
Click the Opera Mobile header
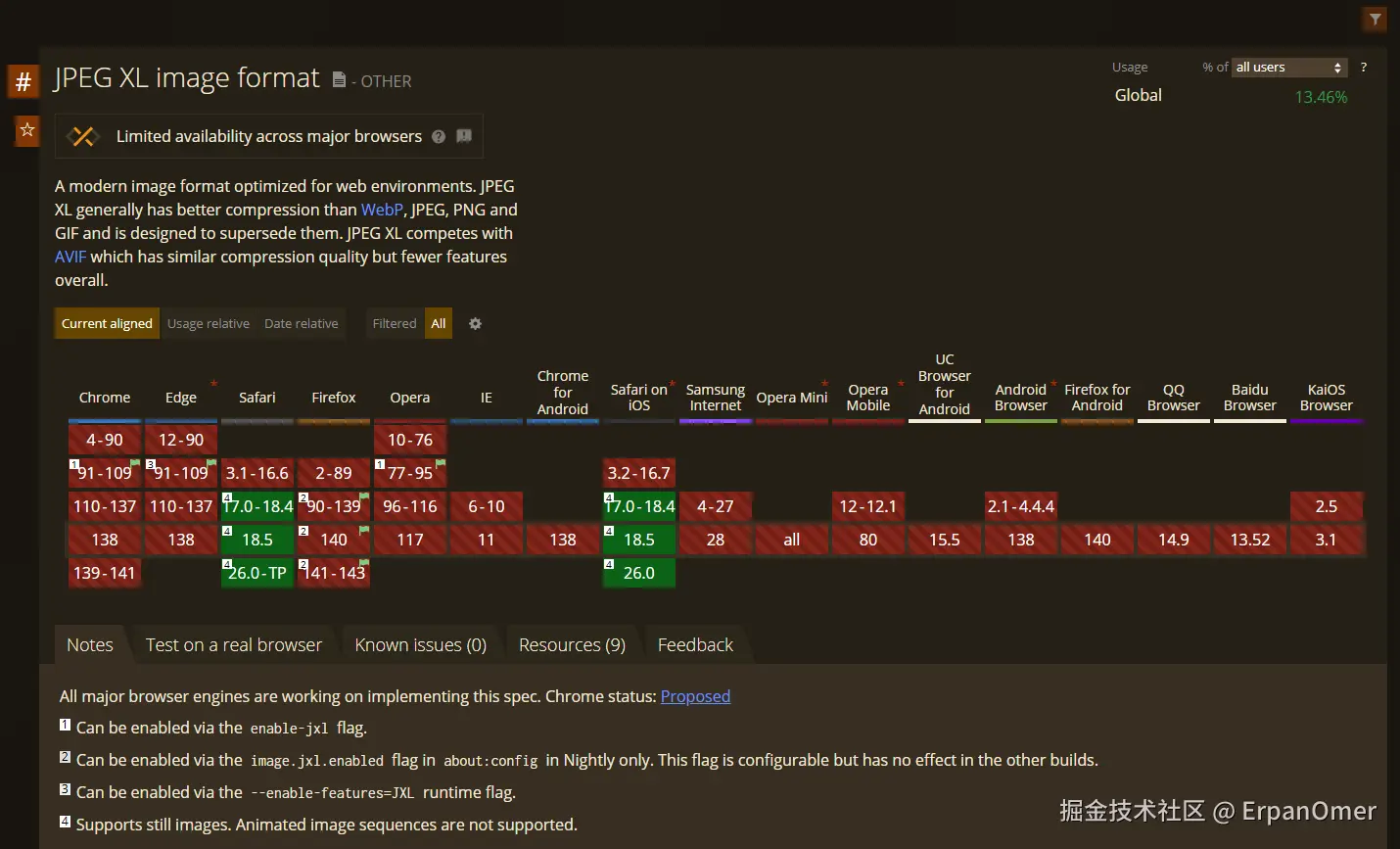[x=868, y=398]
